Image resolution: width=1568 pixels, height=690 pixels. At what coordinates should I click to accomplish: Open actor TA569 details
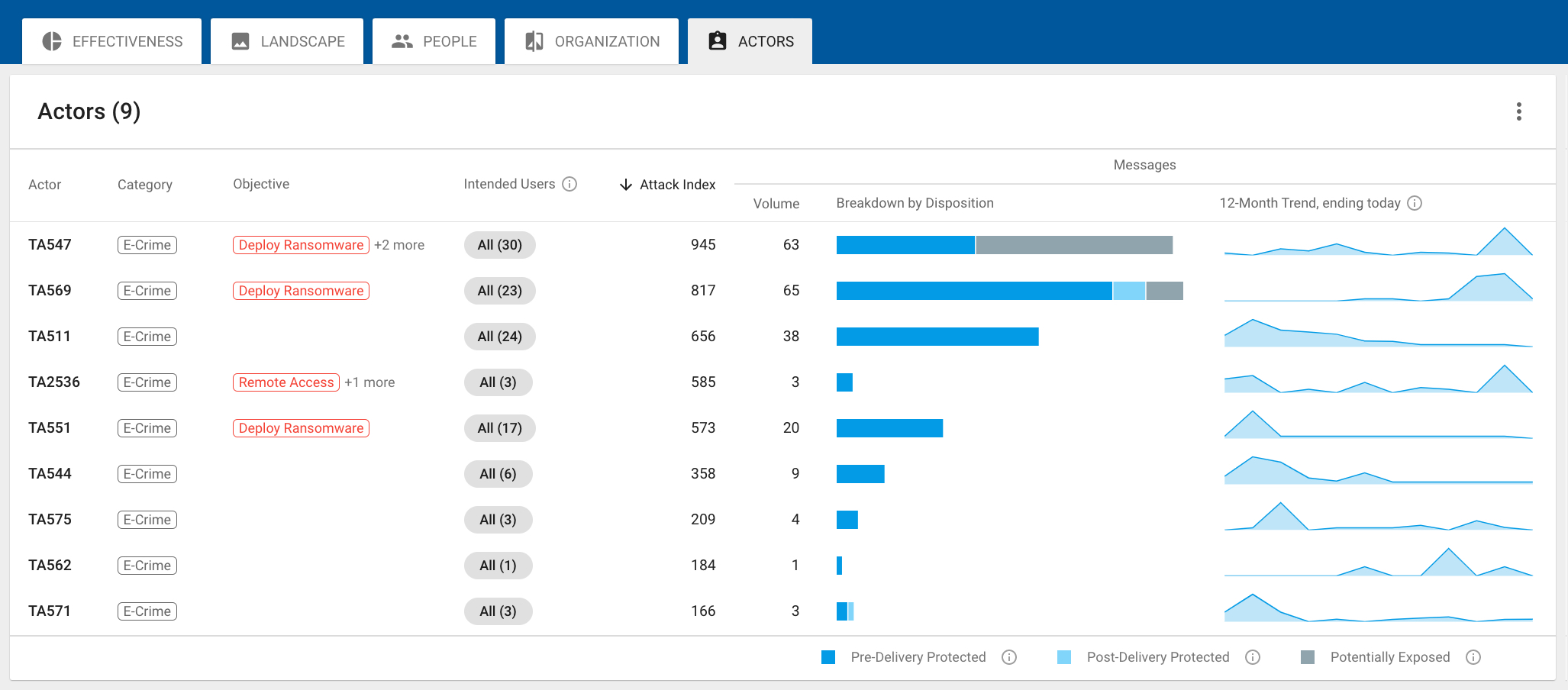point(50,291)
